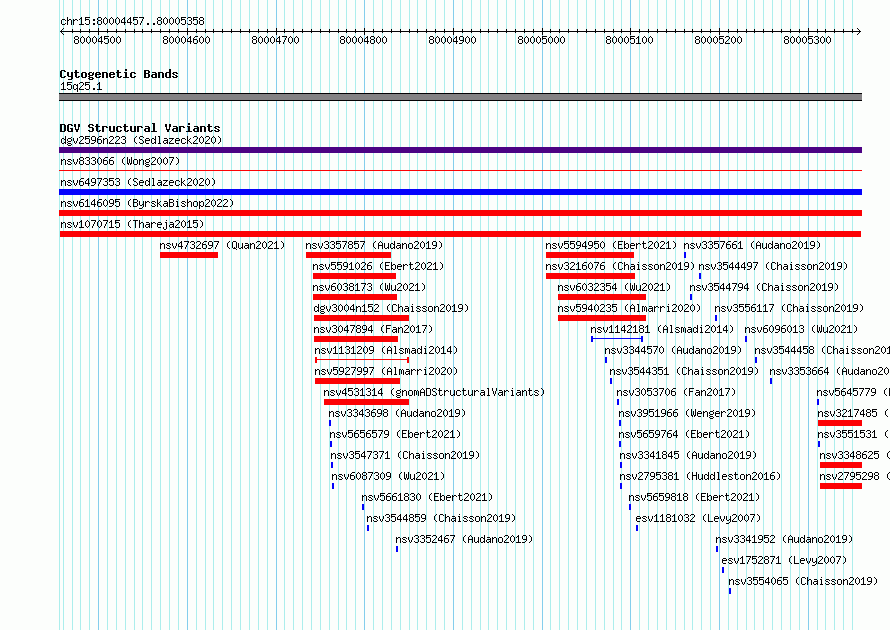This screenshot has height=630, width=890.
Task: Select nsv4531314 (gnomADStructuralVariants) label
Action: tap(434, 392)
